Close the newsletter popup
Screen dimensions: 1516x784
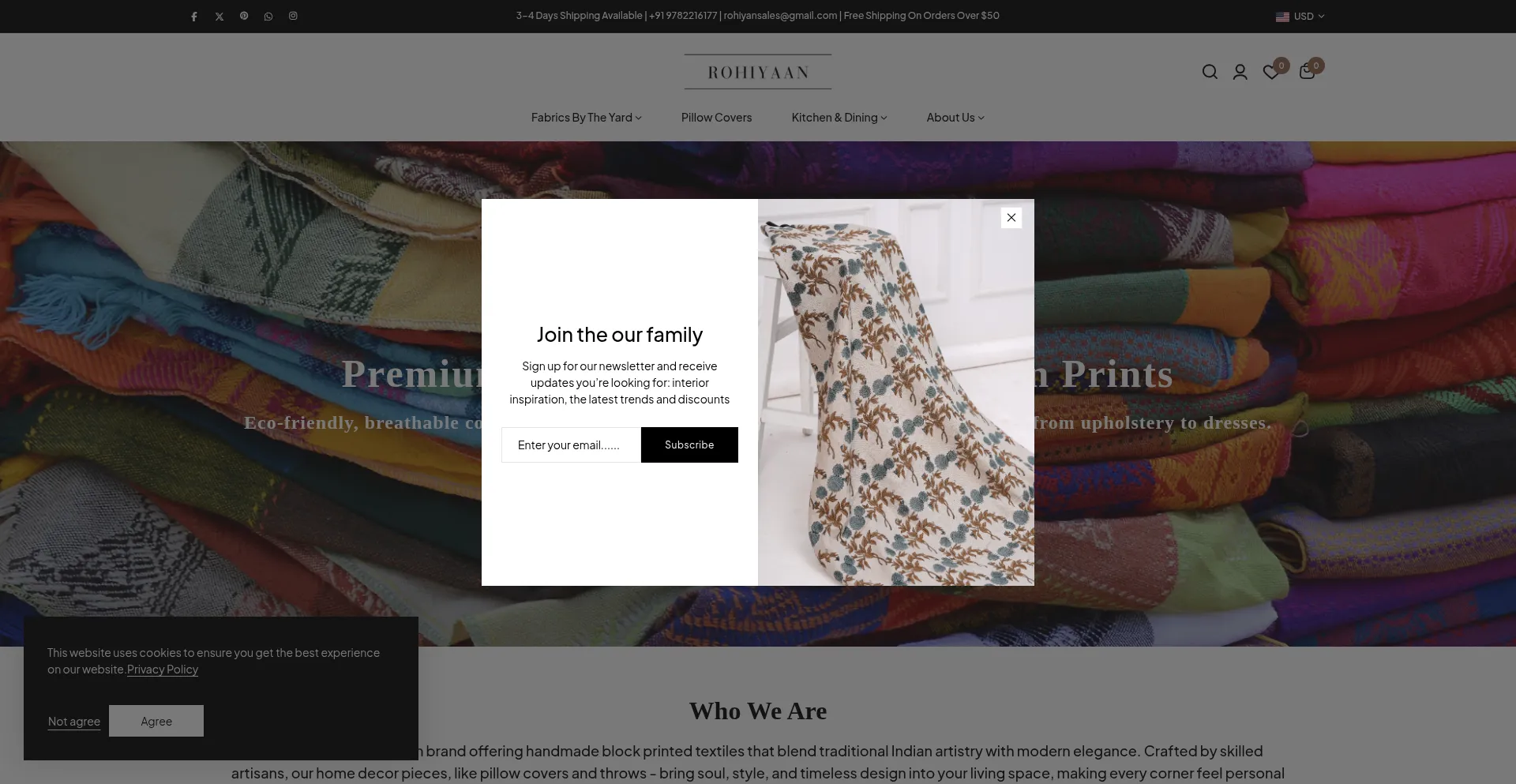(1011, 218)
